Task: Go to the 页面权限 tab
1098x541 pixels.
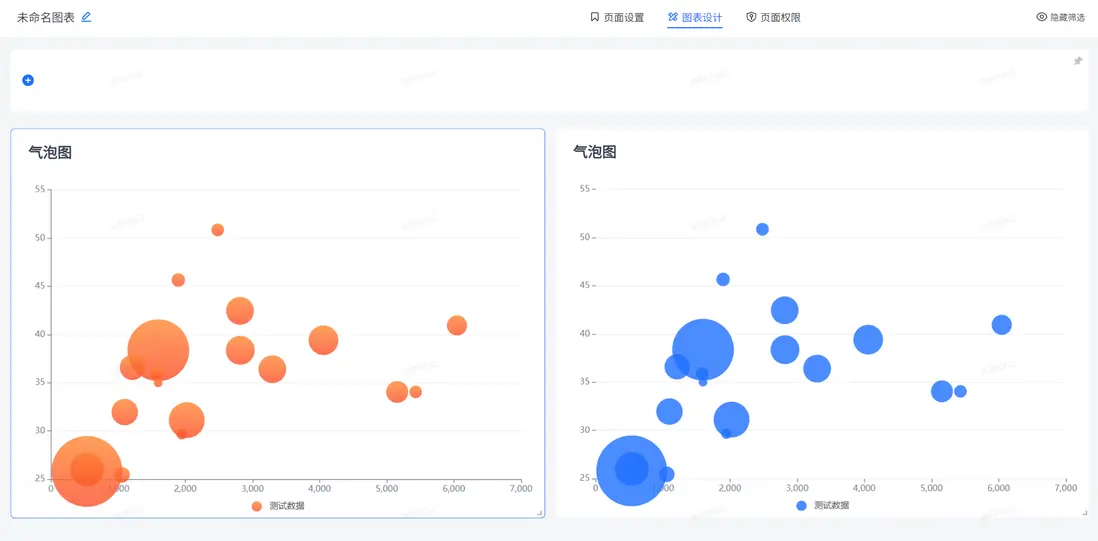Action: [773, 17]
